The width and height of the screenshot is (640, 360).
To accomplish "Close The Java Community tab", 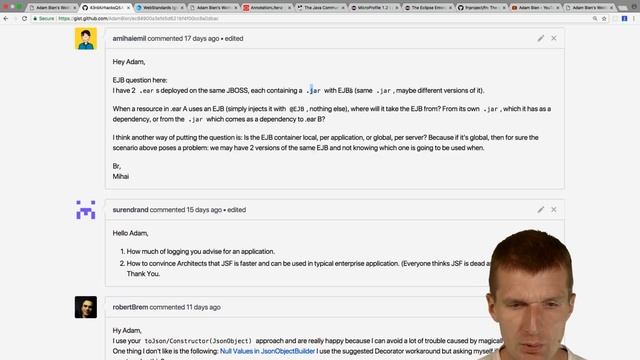I will 343,7.
